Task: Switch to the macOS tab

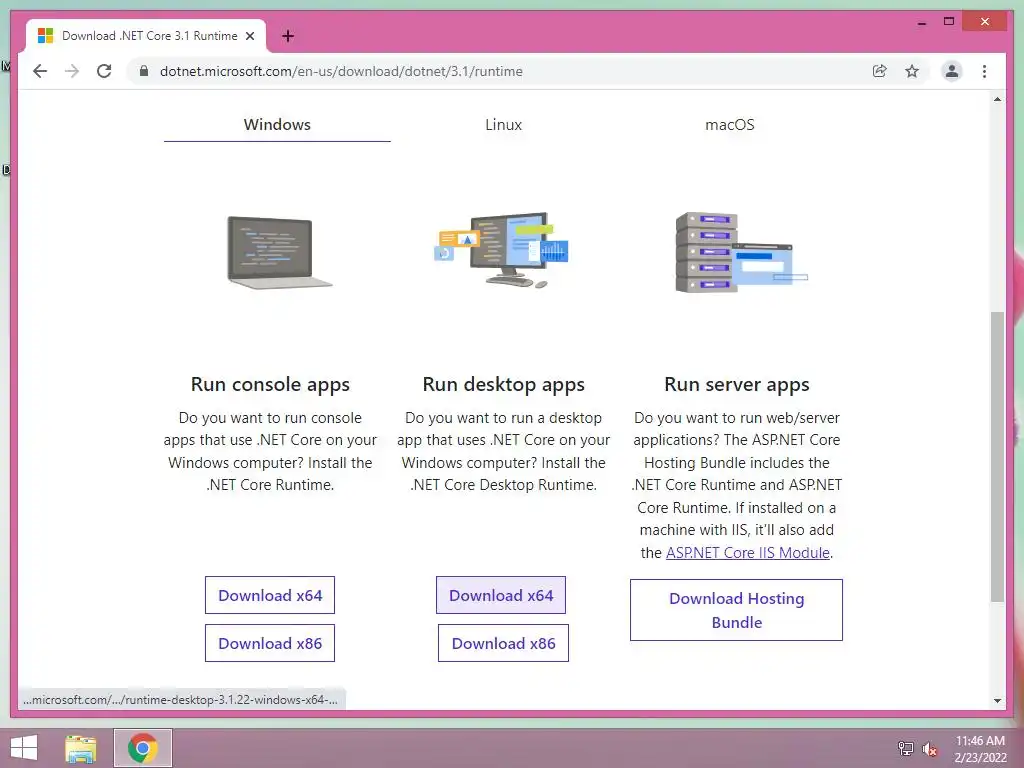Action: [729, 125]
